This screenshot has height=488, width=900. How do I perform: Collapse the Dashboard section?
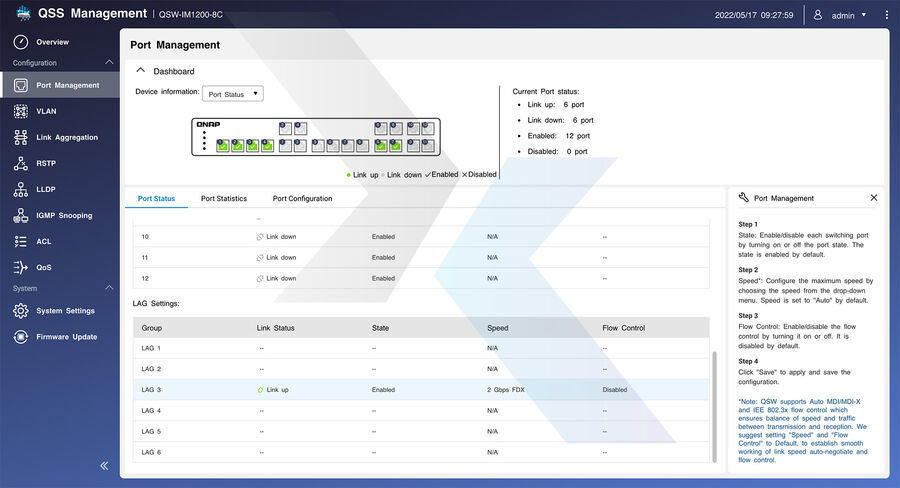click(141, 71)
